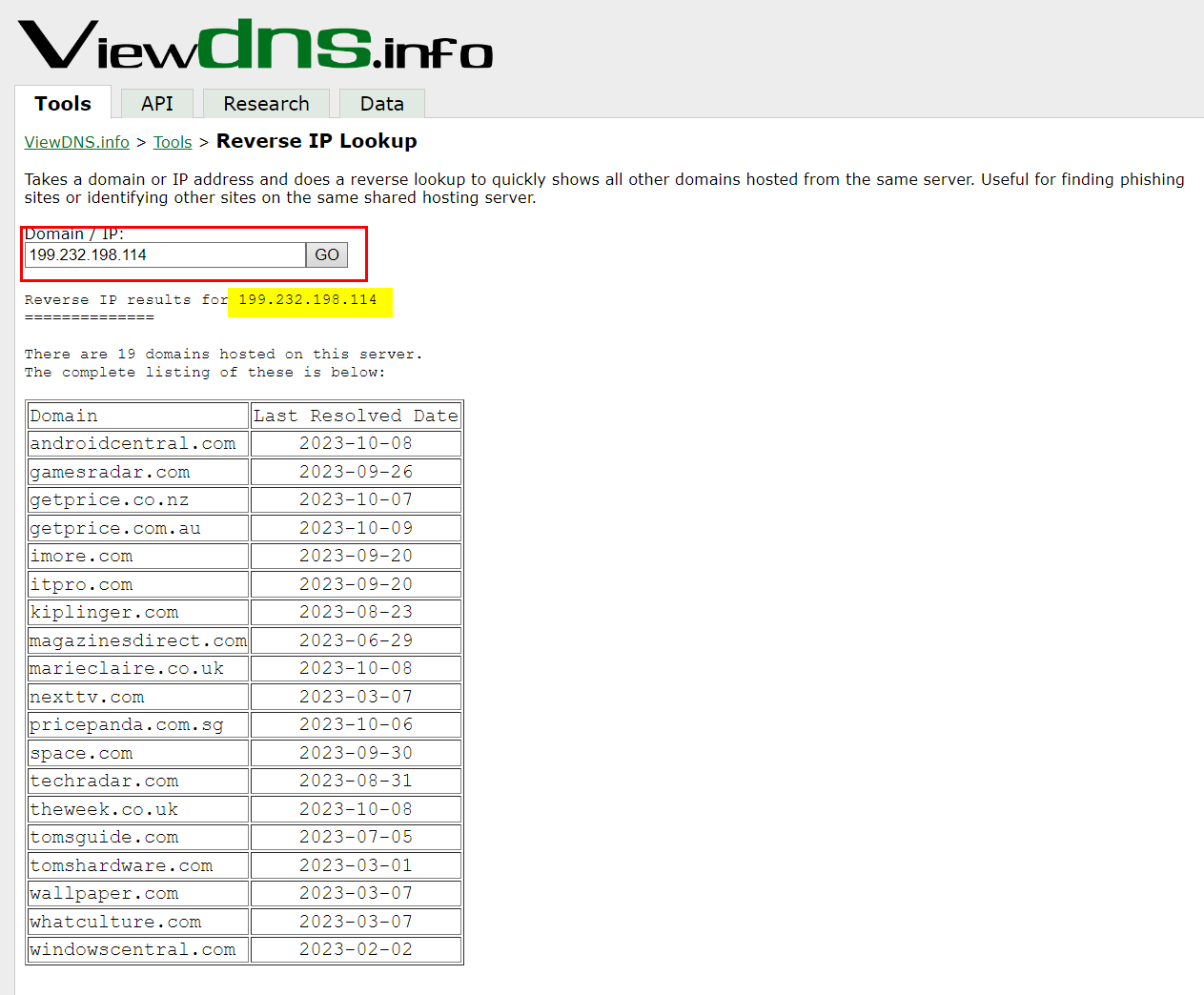Click date 2023-09-26 for gamesradar.com
1204x995 pixels.
[x=356, y=472]
